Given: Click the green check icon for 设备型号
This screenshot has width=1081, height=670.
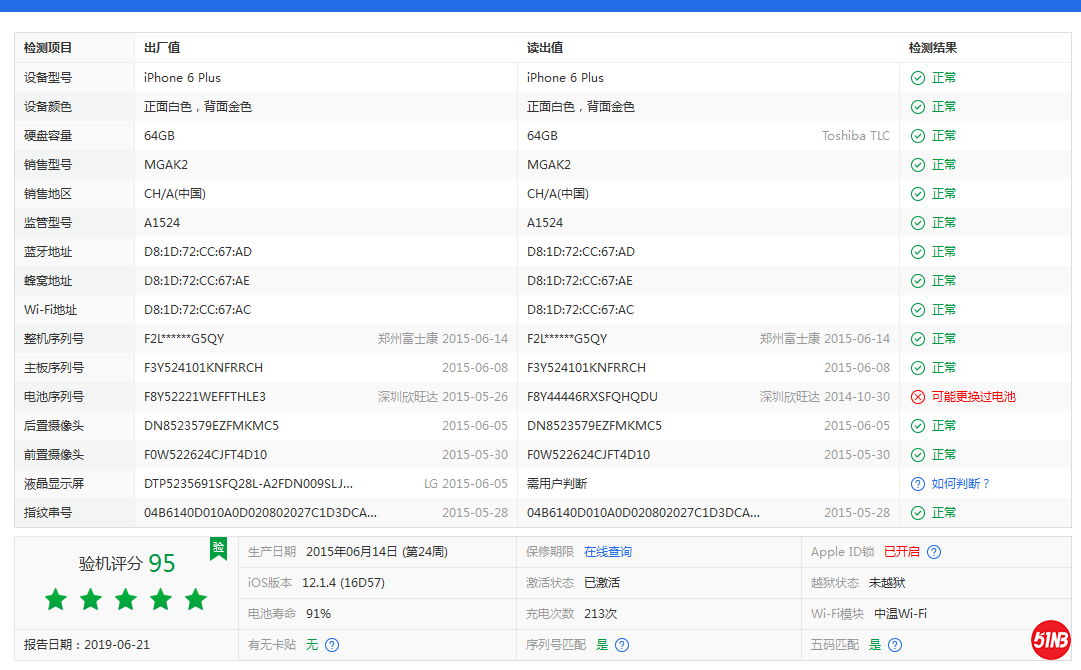Looking at the screenshot, I should tap(917, 78).
